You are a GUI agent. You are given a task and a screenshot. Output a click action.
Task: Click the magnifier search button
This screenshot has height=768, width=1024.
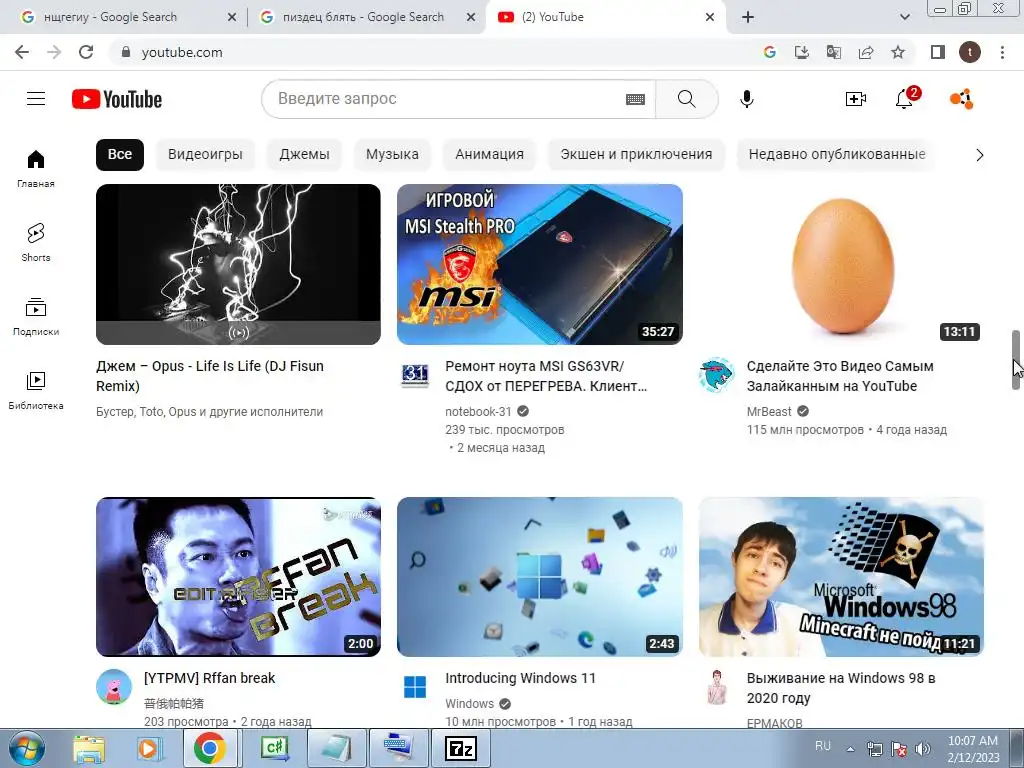tap(686, 99)
